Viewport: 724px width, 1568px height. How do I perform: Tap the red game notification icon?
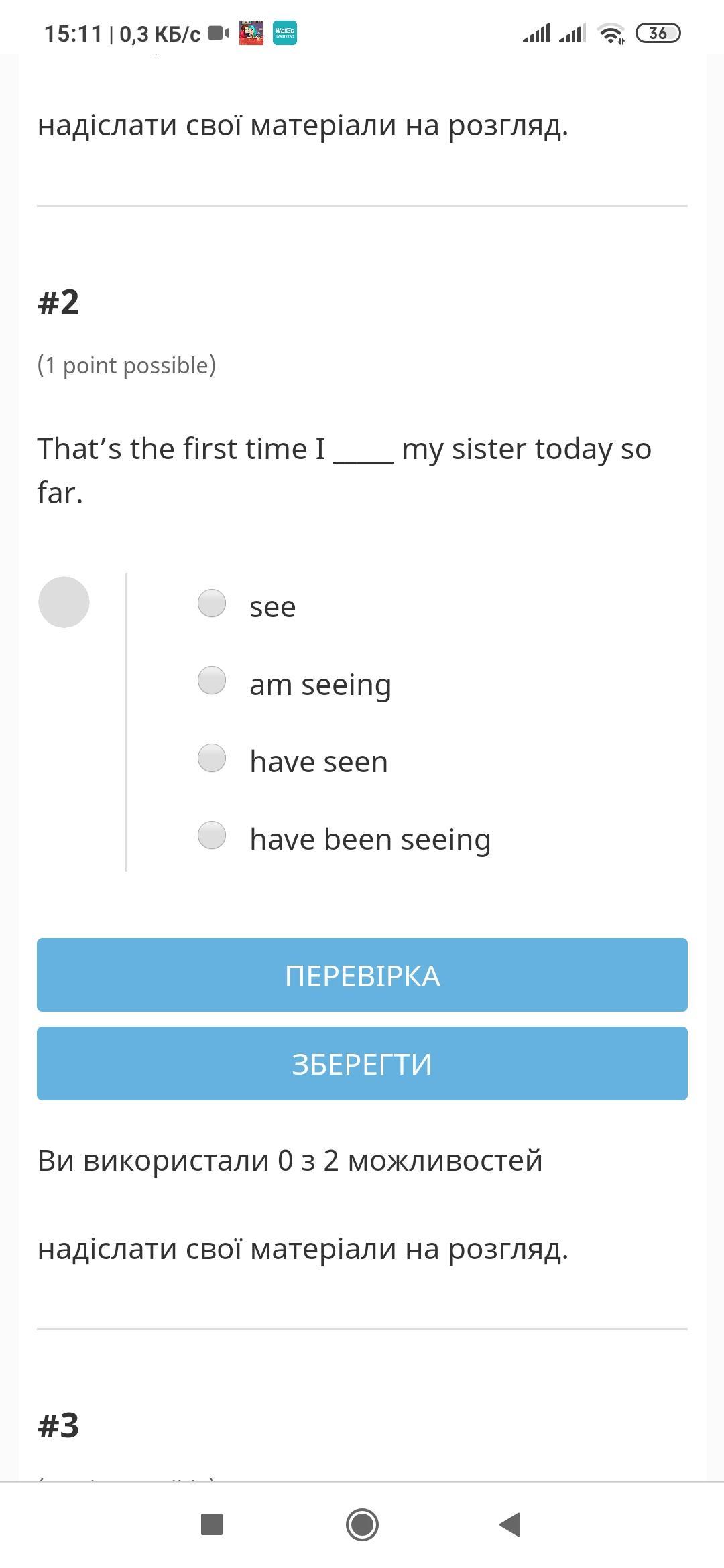pos(251,33)
